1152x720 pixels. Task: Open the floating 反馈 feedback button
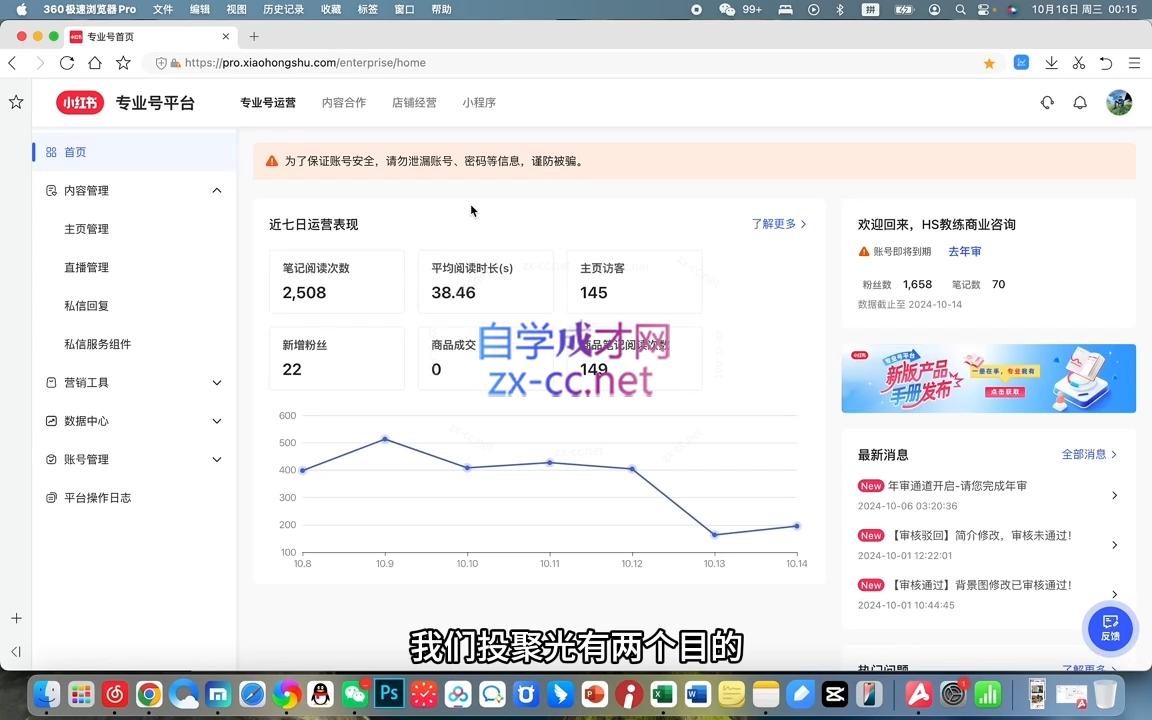pos(1110,627)
